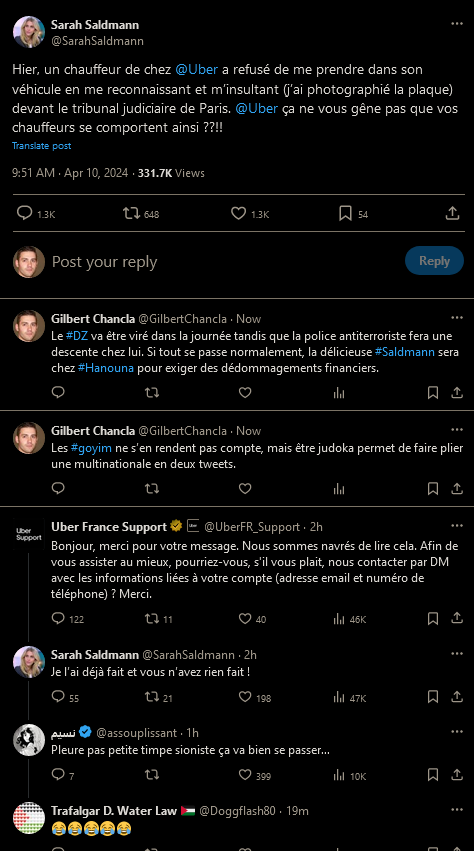Share the main post via upload icon
Image resolution: width=474 pixels, height=851 pixels.
coord(452,214)
